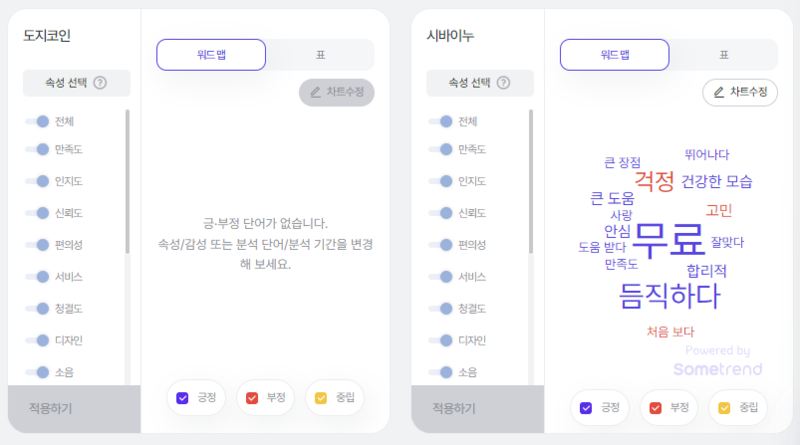Screen dimensions: 800x445
Task: Expand the 속성 선택 header in 시바이누 panel
Action: point(480,83)
